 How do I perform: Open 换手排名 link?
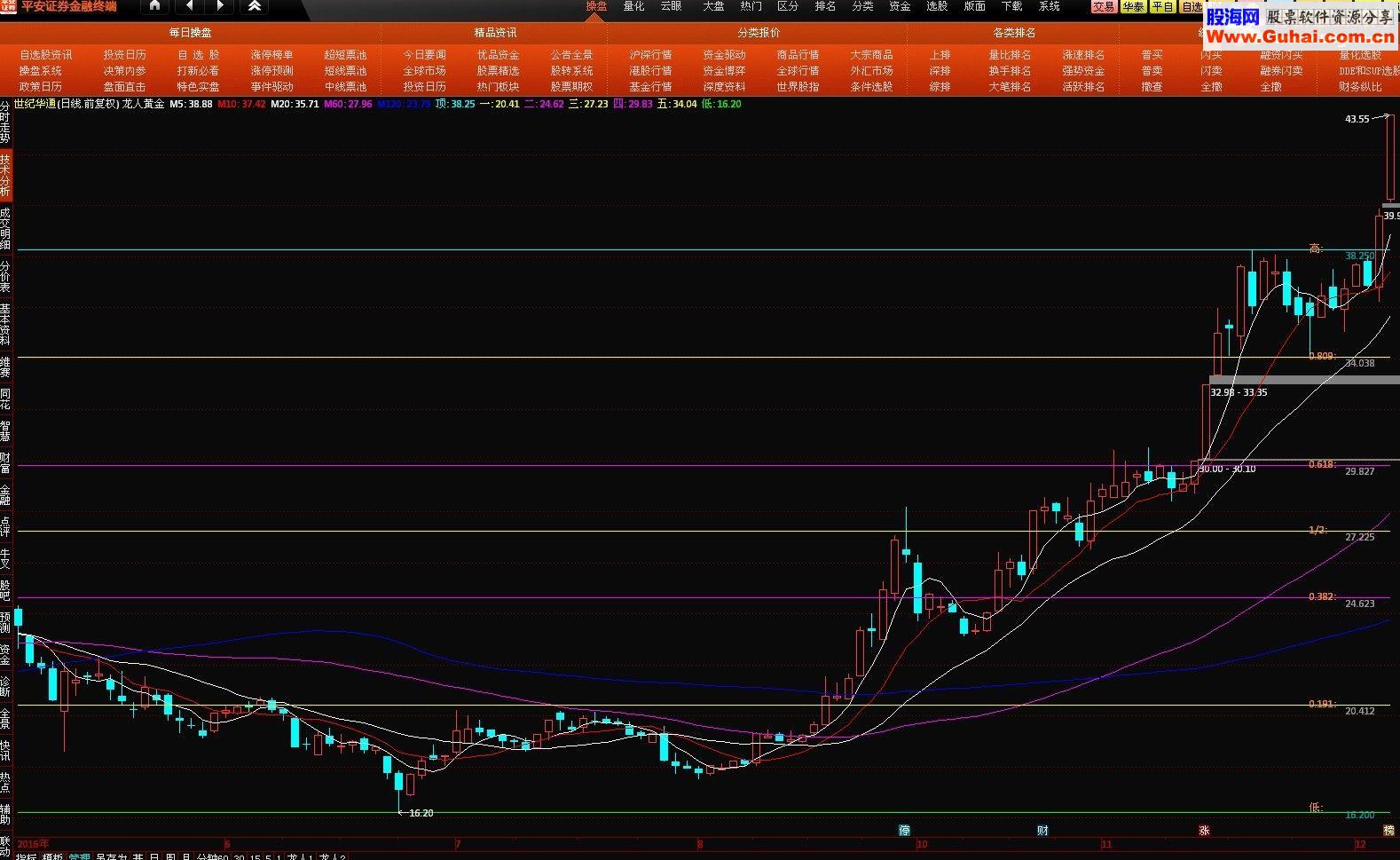[1010, 71]
